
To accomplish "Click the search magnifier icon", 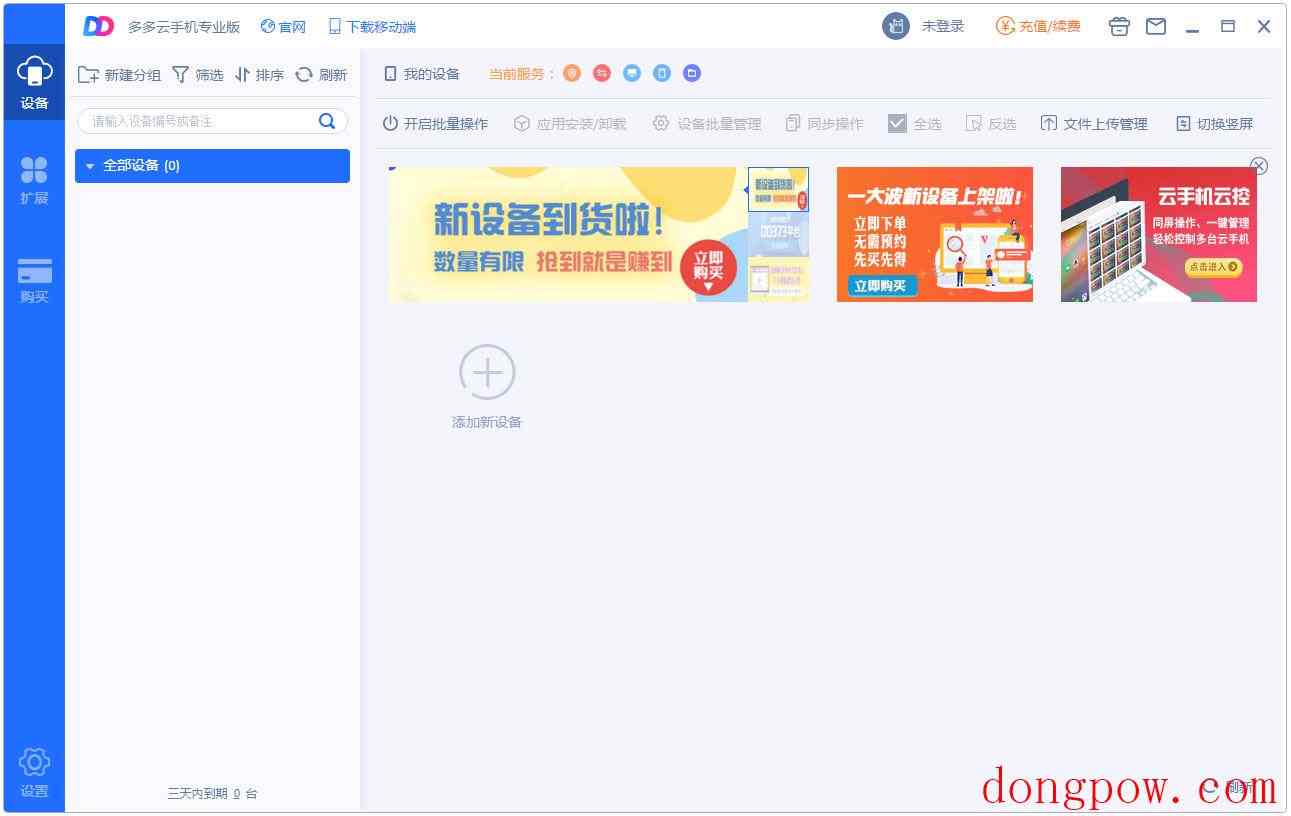I will pos(326,121).
